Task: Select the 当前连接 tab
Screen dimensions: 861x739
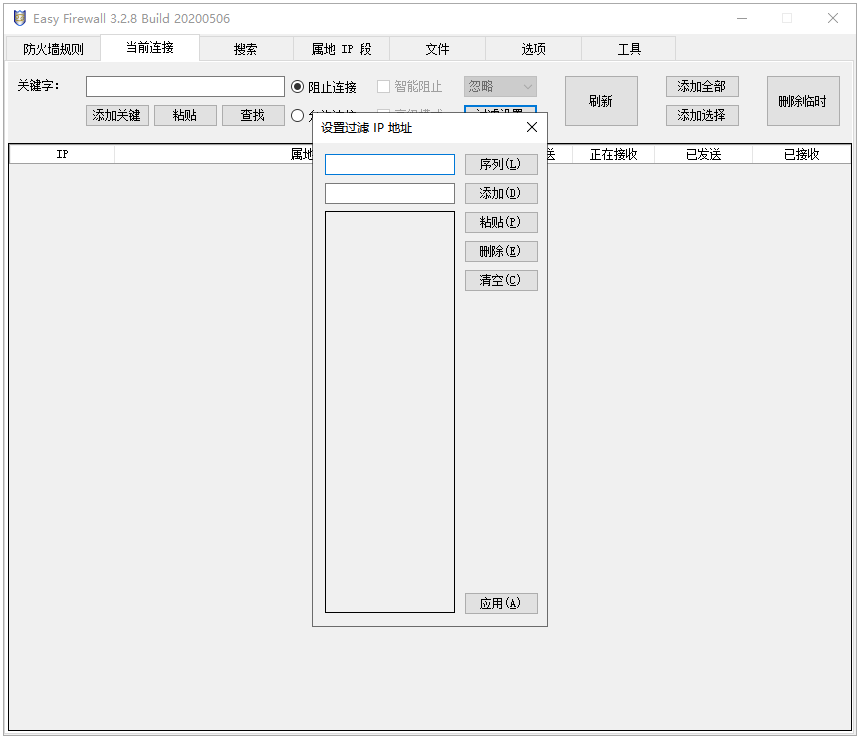Action: coord(150,48)
